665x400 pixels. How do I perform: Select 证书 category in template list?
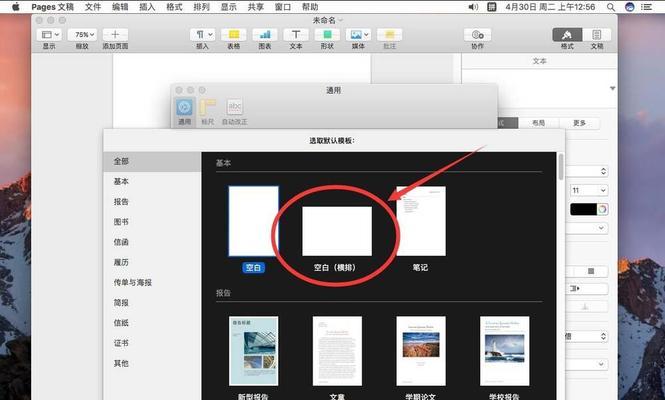tap(152, 343)
